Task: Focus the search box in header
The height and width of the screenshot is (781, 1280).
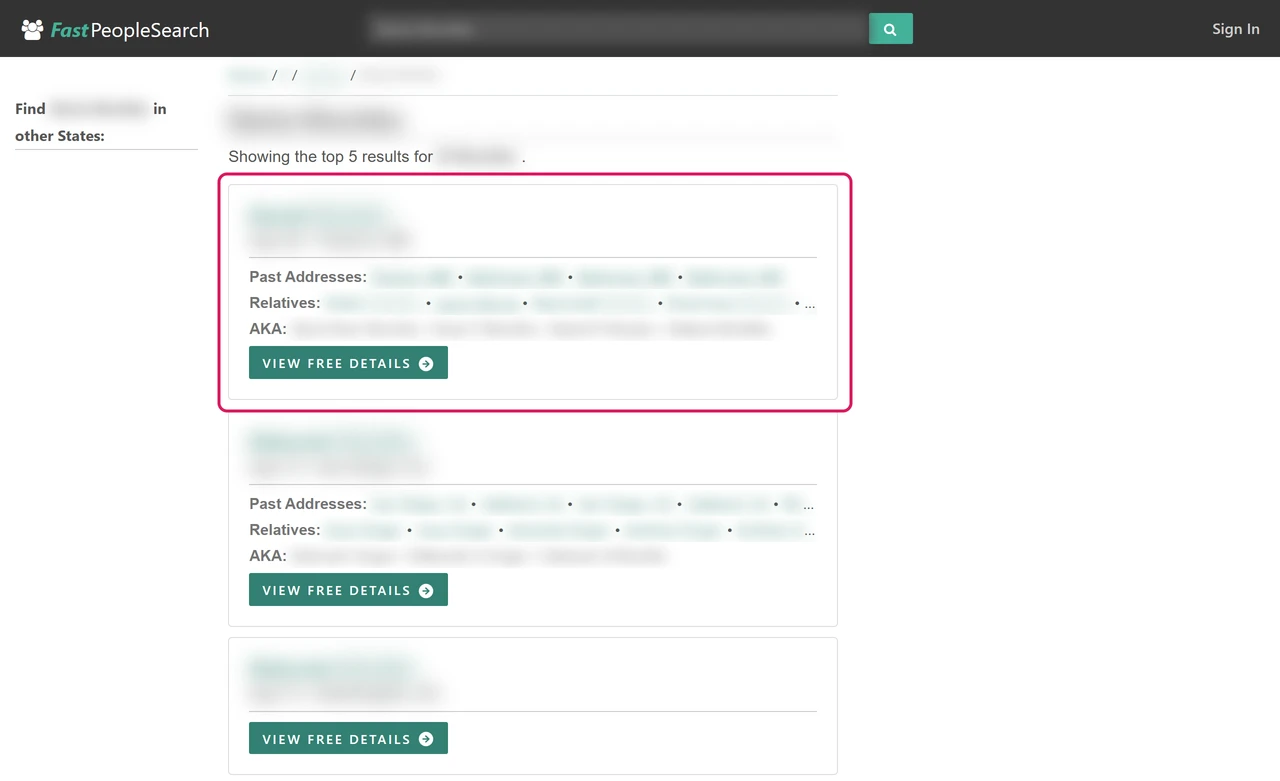Action: click(x=617, y=29)
